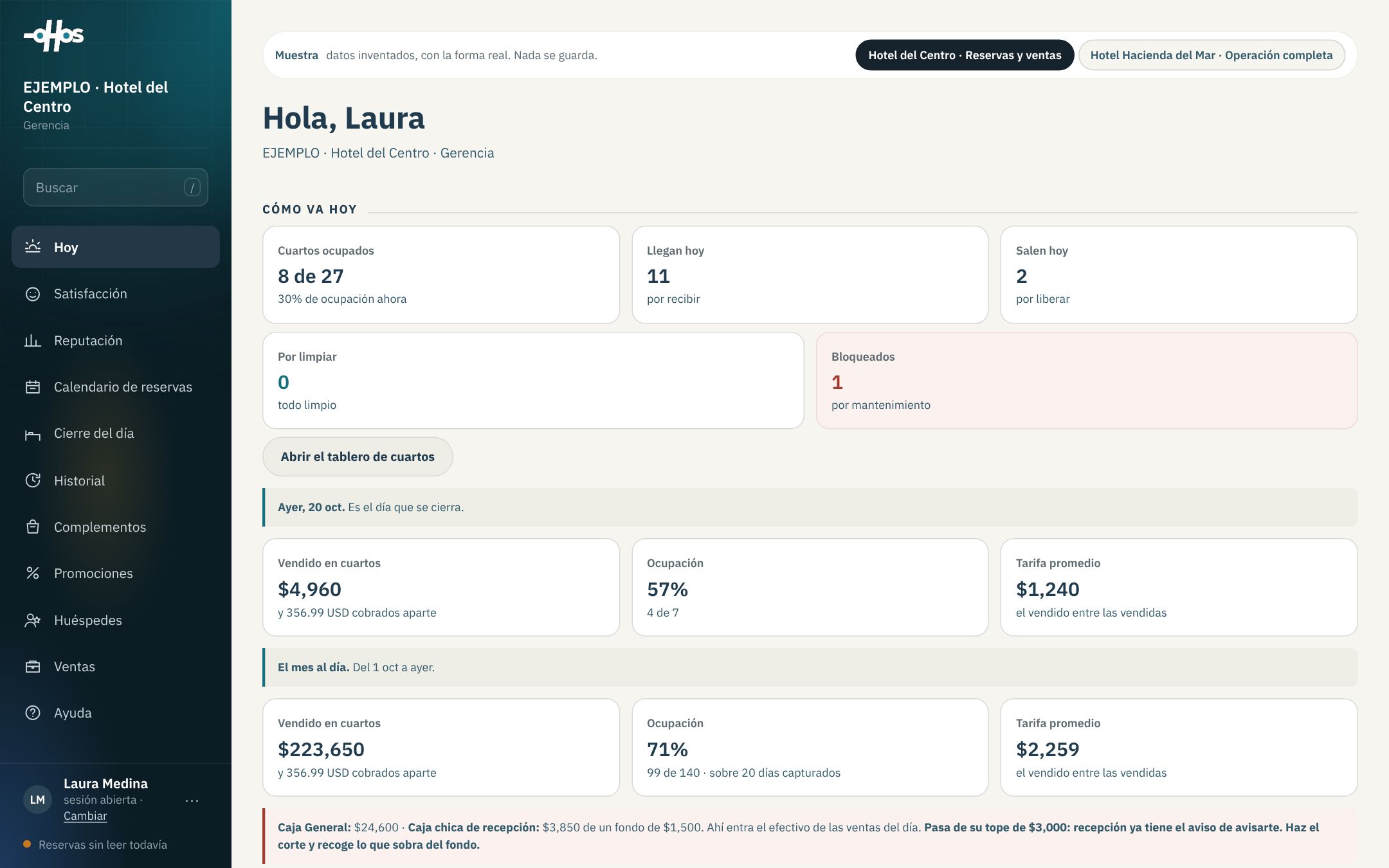Click the app logo at top of sidebar

click(x=54, y=35)
